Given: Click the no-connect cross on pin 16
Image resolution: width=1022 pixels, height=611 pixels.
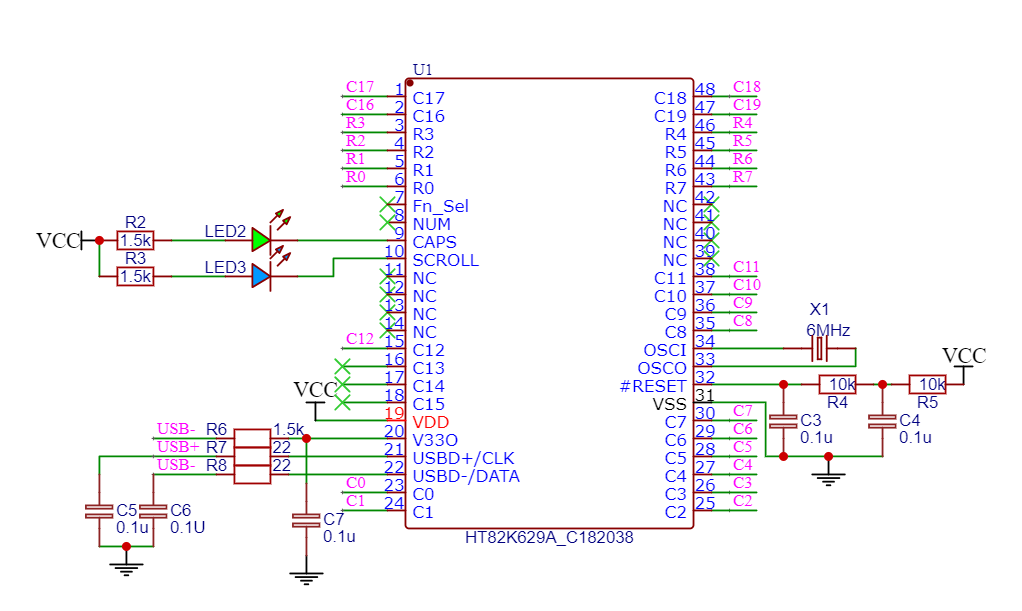Looking at the screenshot, I should click(342, 366).
